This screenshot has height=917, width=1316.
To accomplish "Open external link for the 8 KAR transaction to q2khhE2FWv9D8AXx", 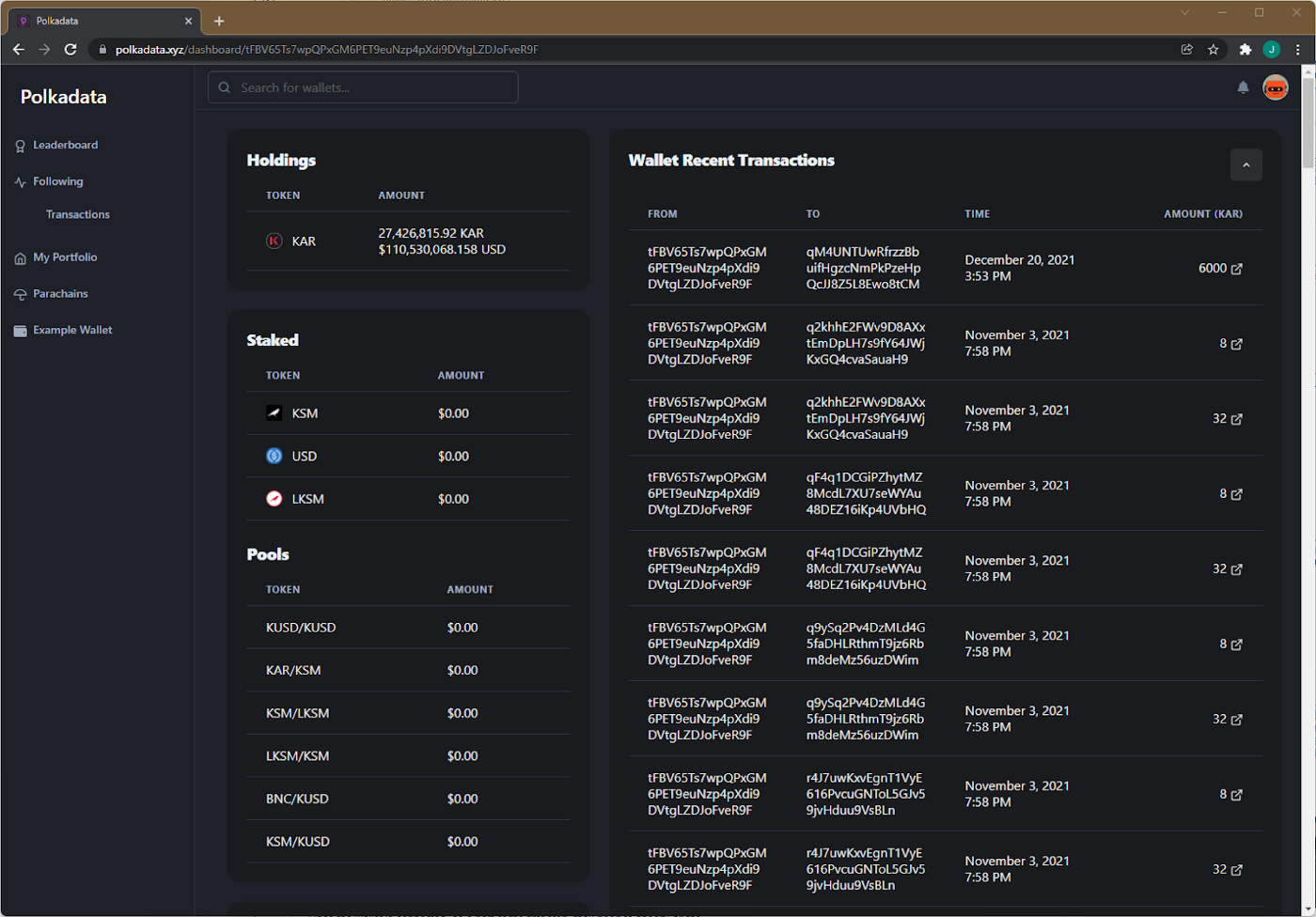I will click(x=1237, y=344).
